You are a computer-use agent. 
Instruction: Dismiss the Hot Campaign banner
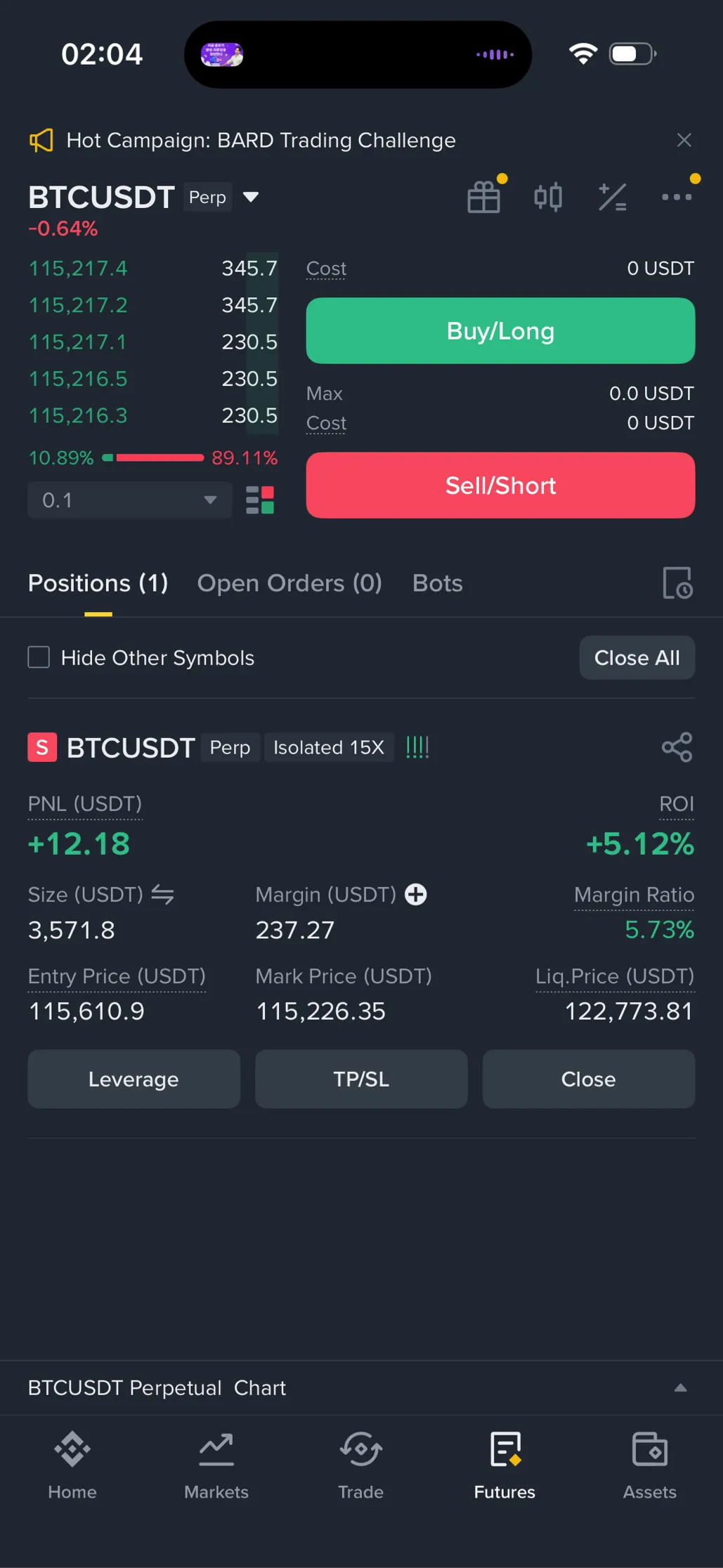click(684, 141)
